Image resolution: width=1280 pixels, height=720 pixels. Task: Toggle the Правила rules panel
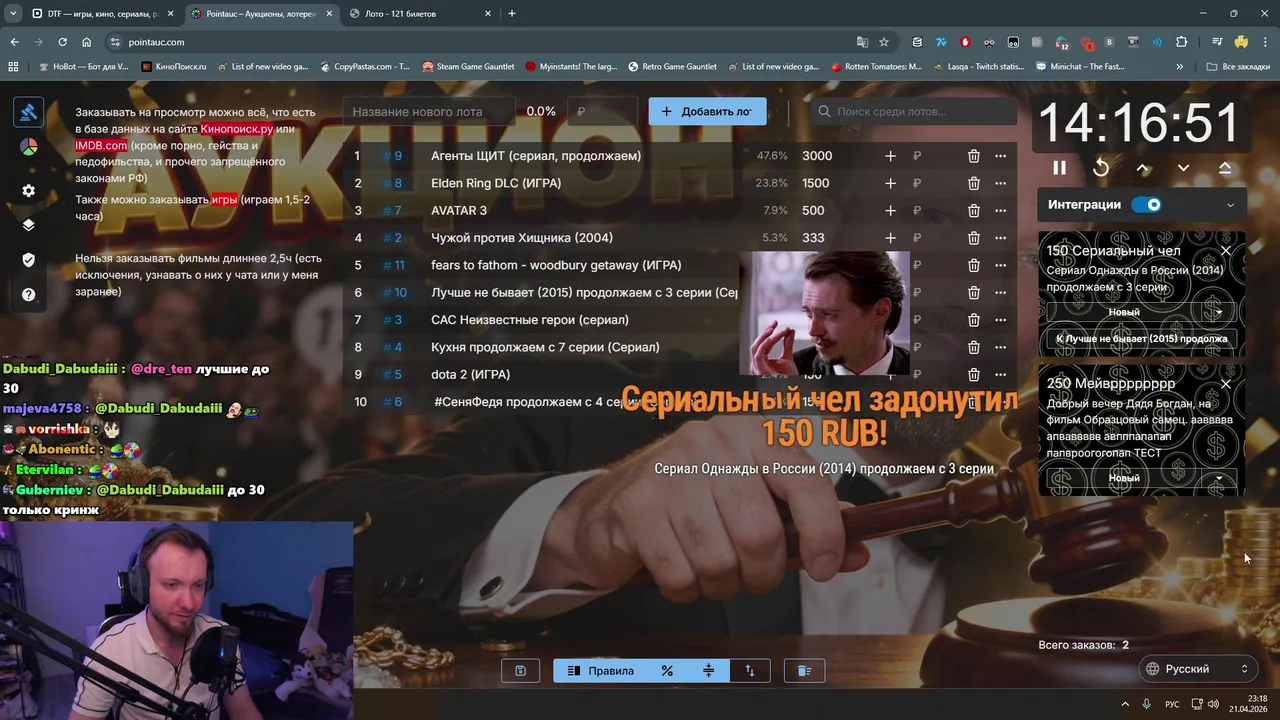point(601,671)
